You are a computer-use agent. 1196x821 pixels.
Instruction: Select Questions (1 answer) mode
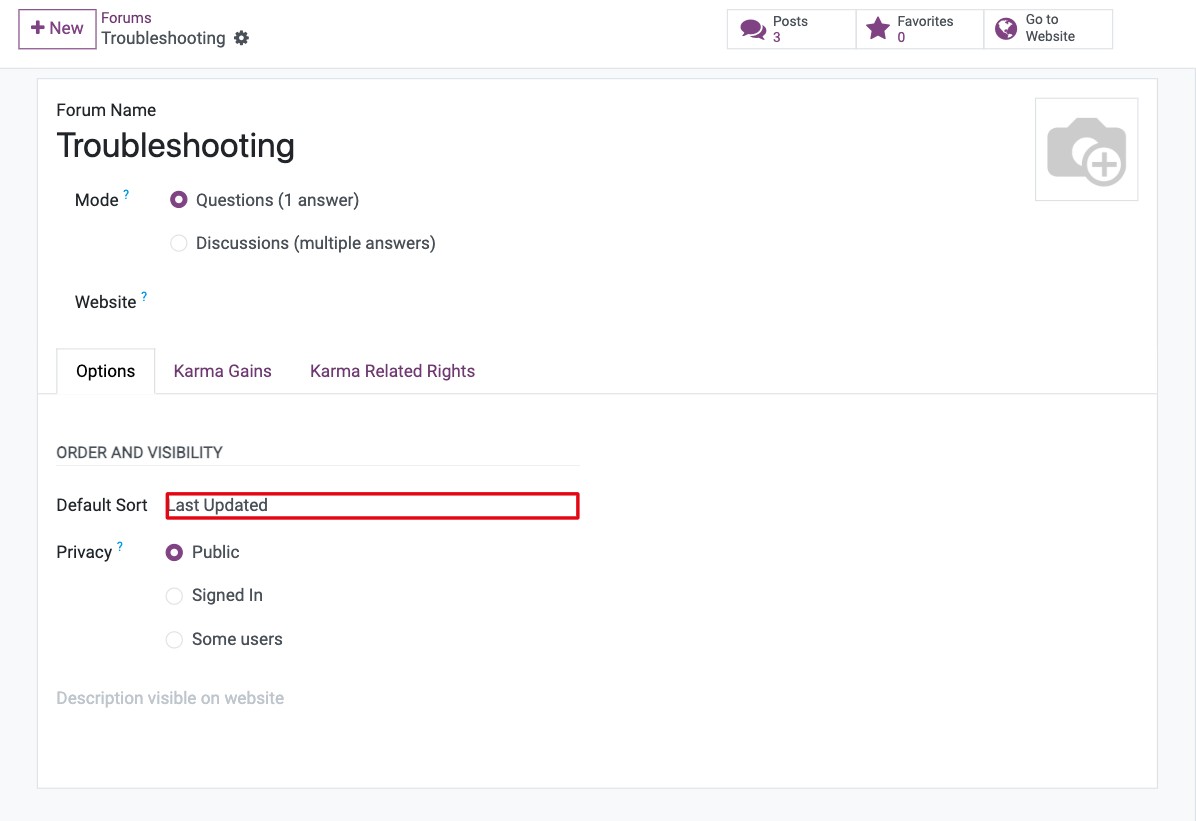click(178, 200)
